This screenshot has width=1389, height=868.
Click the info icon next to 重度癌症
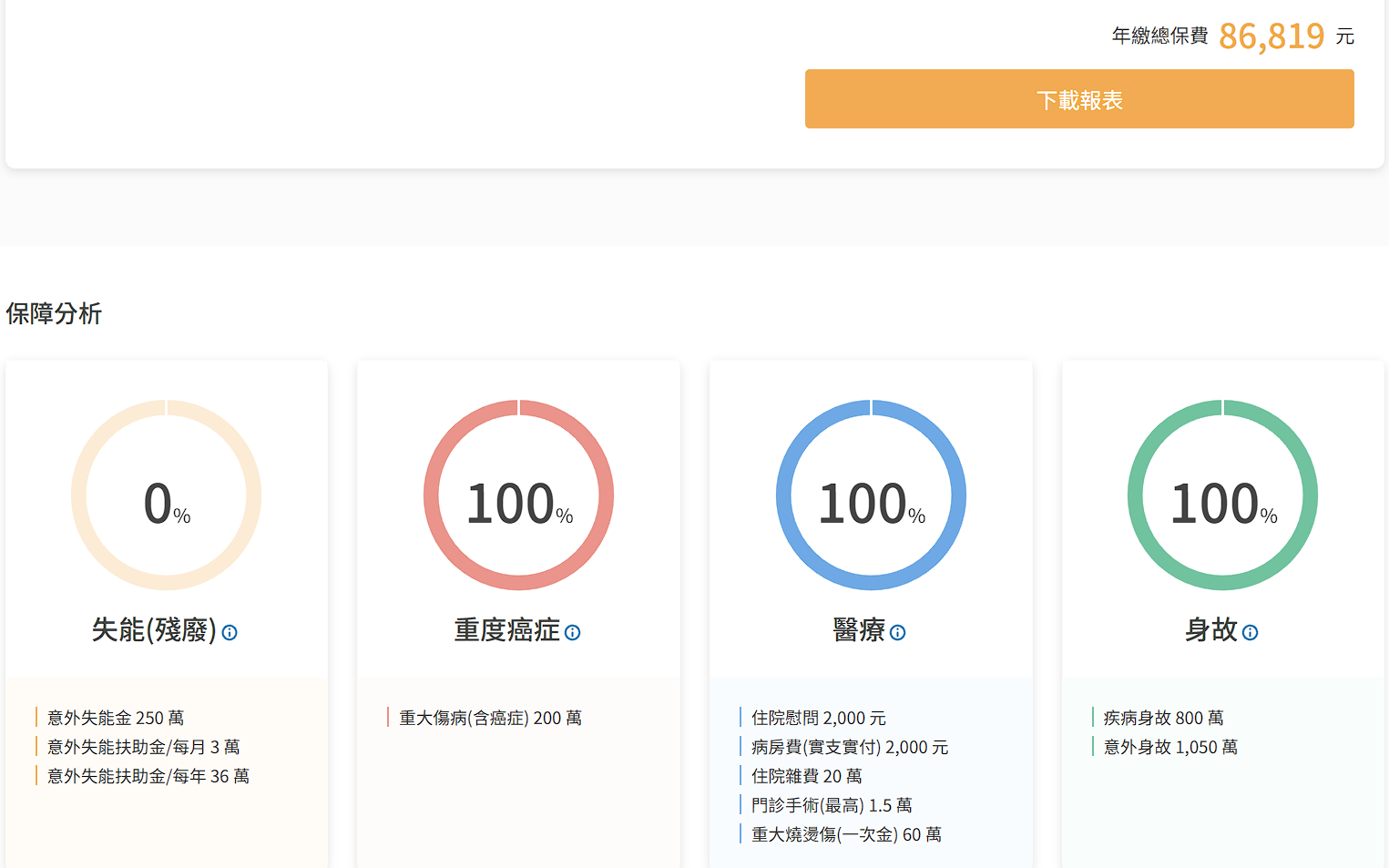pos(572,632)
